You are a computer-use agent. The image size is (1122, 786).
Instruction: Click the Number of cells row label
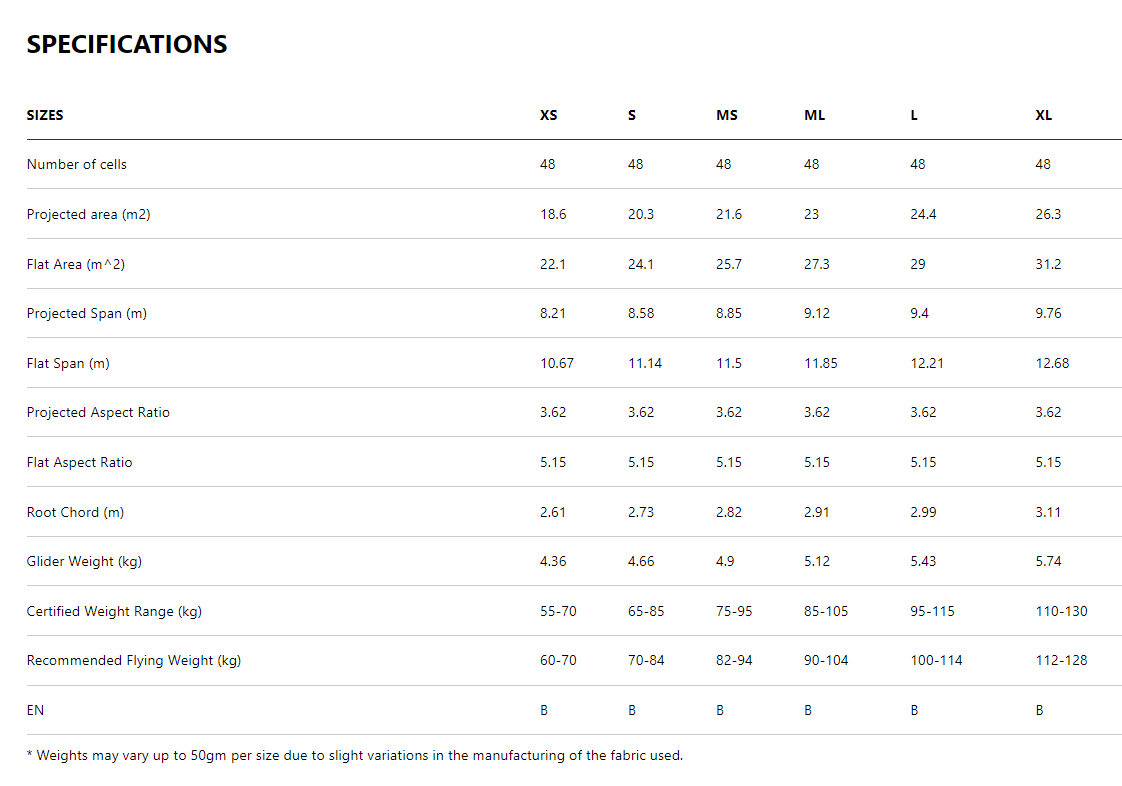point(77,164)
